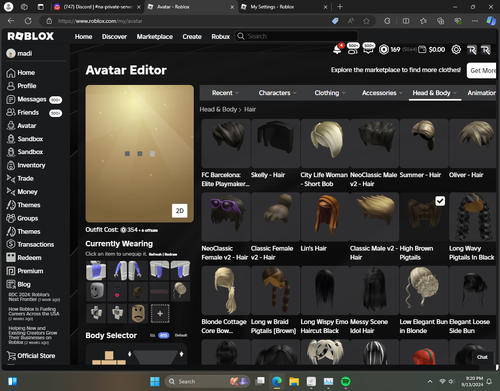
Task: Open the Home sidebar icon
Action: 11,73
